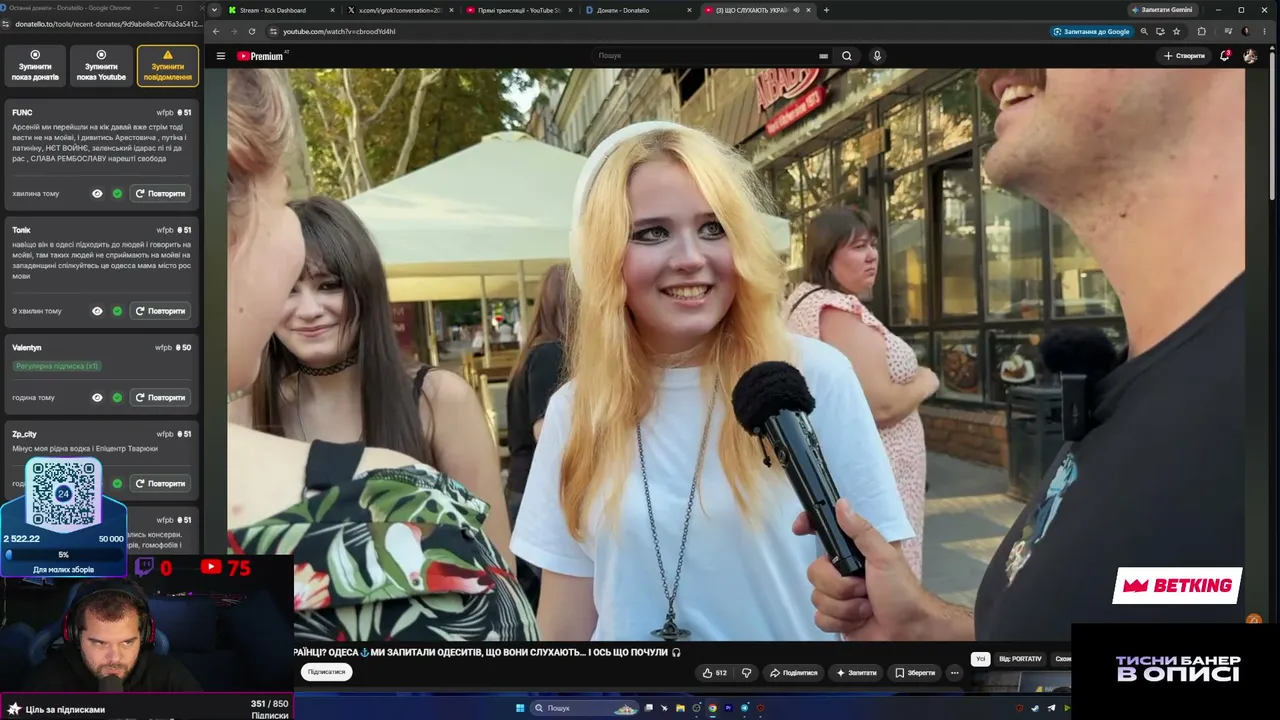Viewport: 1280px width, 720px height.
Task: Go back in the Chrome browser
Action: [216, 31]
